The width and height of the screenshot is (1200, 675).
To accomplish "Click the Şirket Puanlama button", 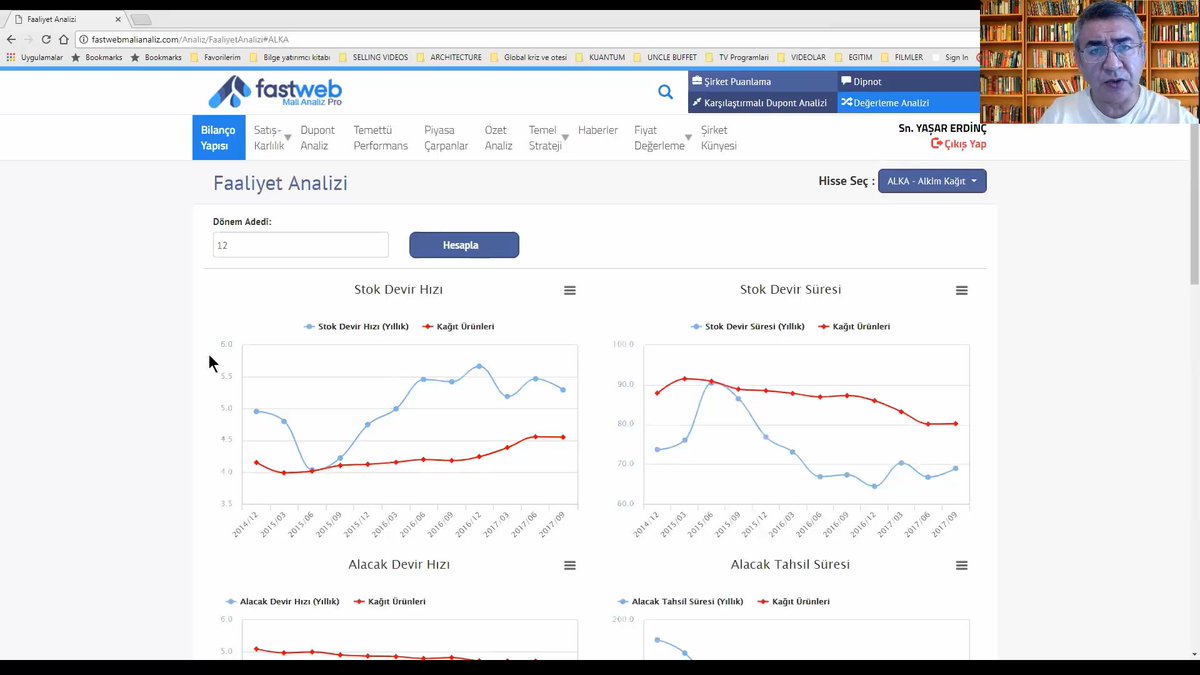I will pos(762,81).
